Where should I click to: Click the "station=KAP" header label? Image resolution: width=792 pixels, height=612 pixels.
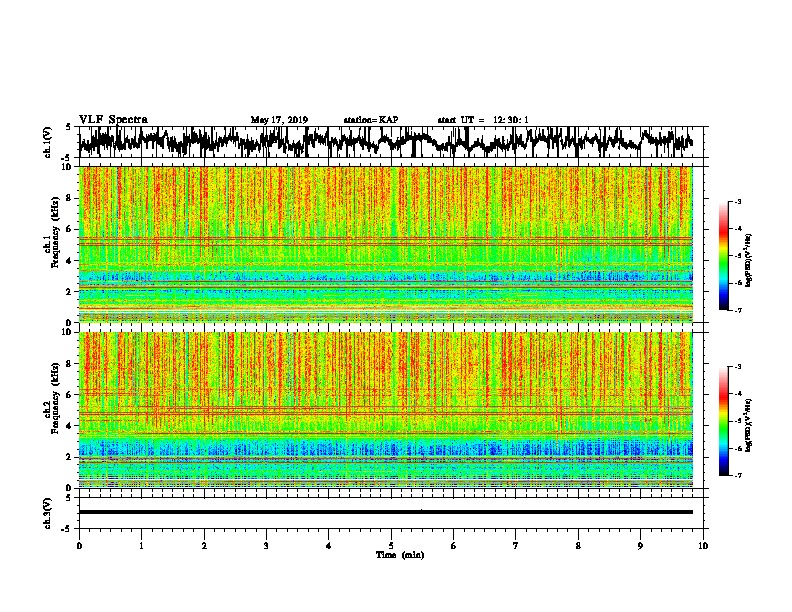(371, 120)
